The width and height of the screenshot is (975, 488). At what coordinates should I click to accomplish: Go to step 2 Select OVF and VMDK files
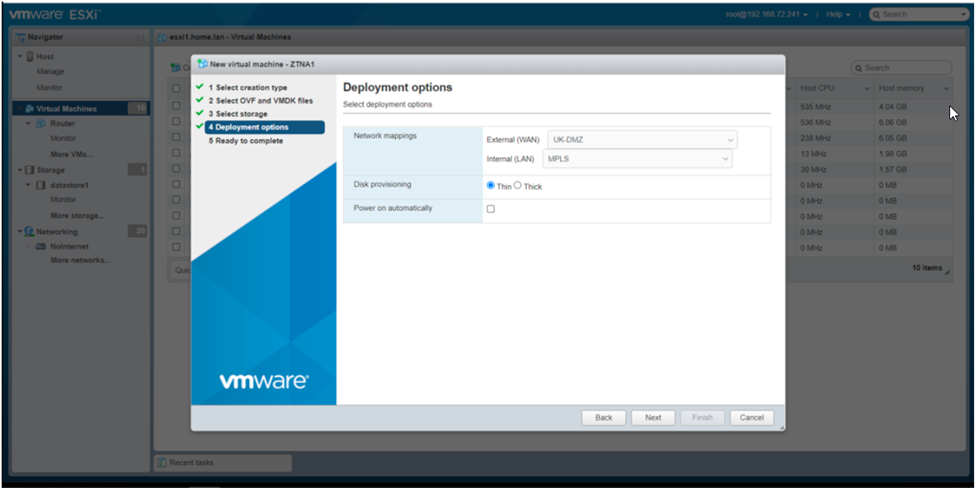(x=261, y=100)
